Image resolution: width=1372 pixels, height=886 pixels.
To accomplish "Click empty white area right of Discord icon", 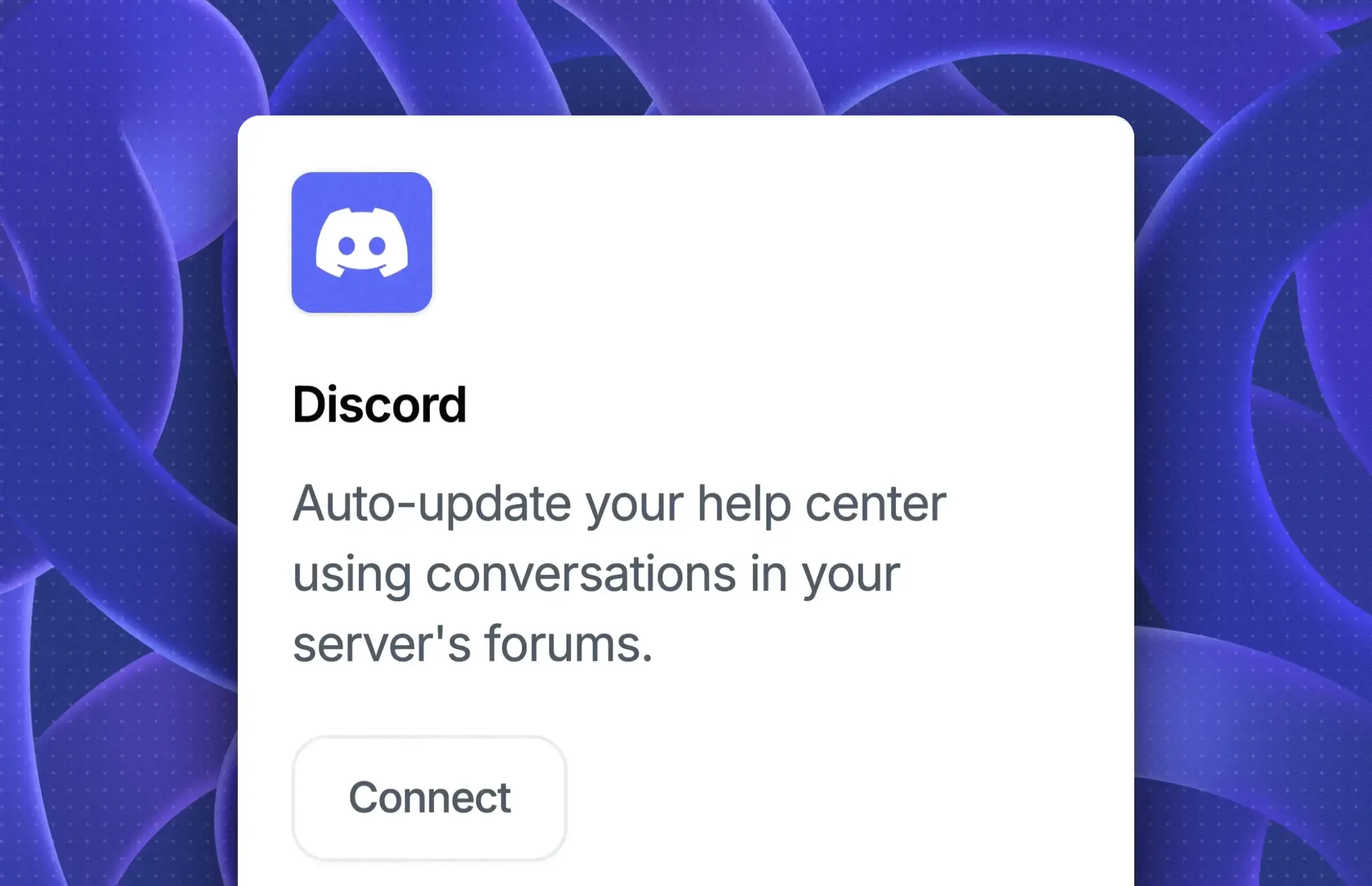I will pos(776,242).
